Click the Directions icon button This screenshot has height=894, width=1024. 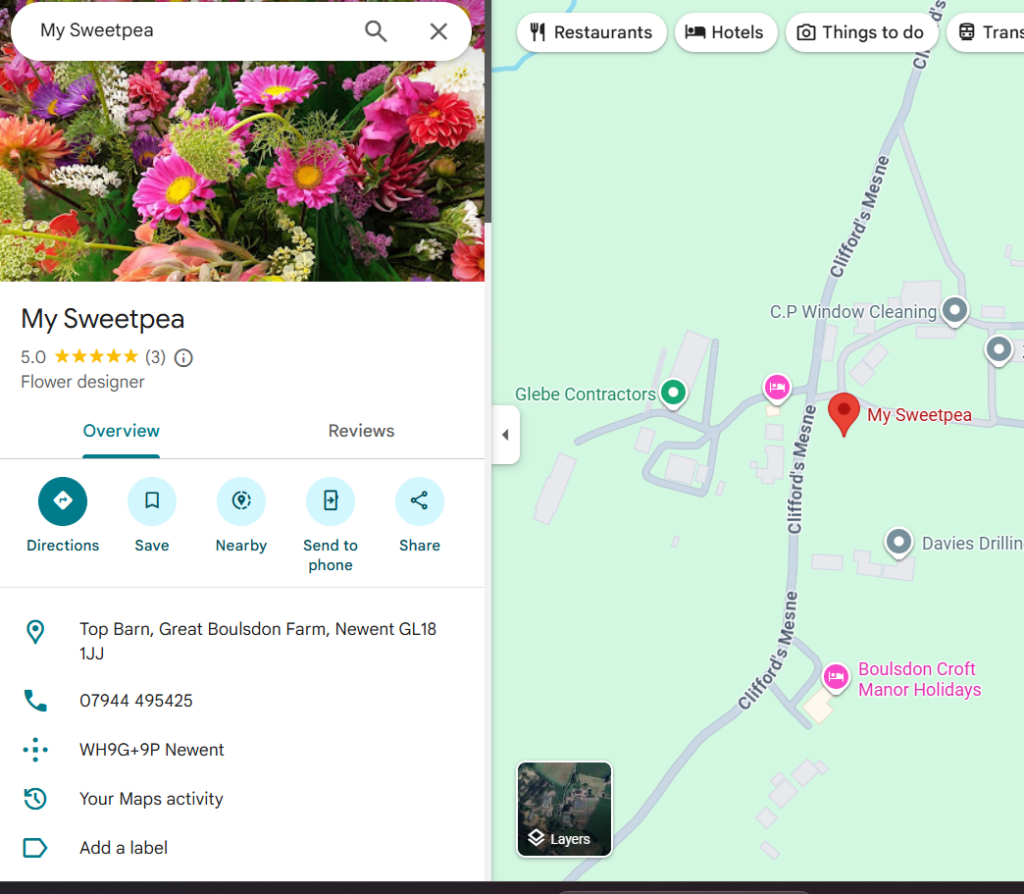62,501
